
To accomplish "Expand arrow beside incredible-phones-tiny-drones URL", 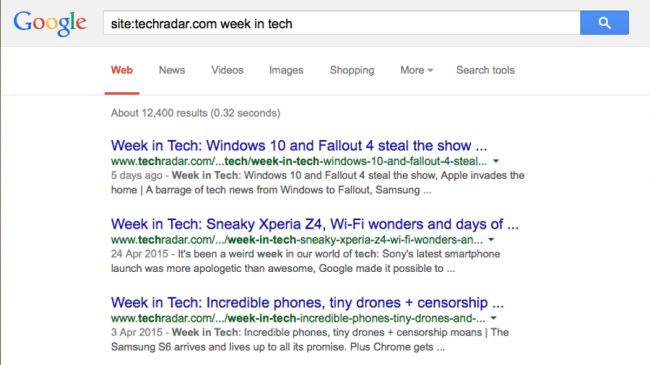I will tap(494, 318).
